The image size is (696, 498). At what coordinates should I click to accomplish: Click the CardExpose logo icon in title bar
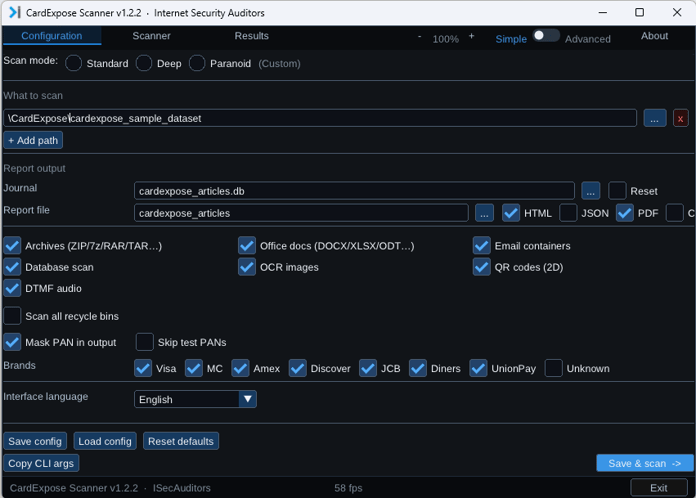pos(15,12)
